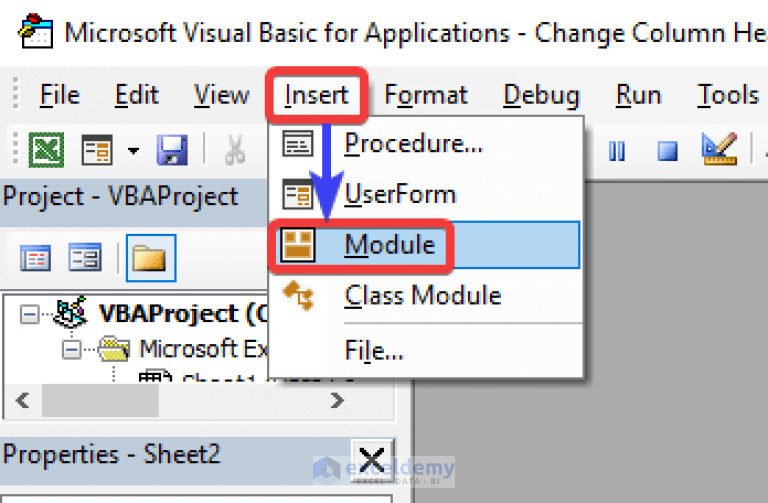Open the Debug menu
Viewport: 768px width, 503px height.
541,95
